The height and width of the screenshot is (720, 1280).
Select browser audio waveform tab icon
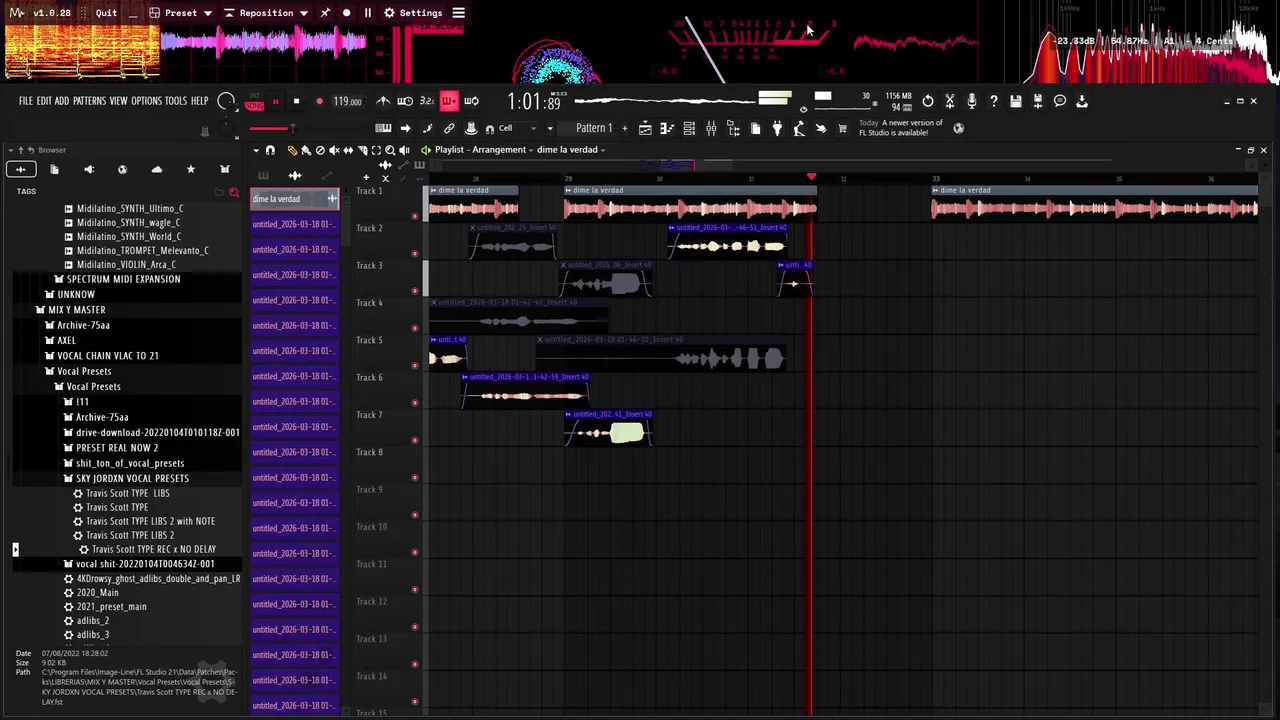point(20,170)
